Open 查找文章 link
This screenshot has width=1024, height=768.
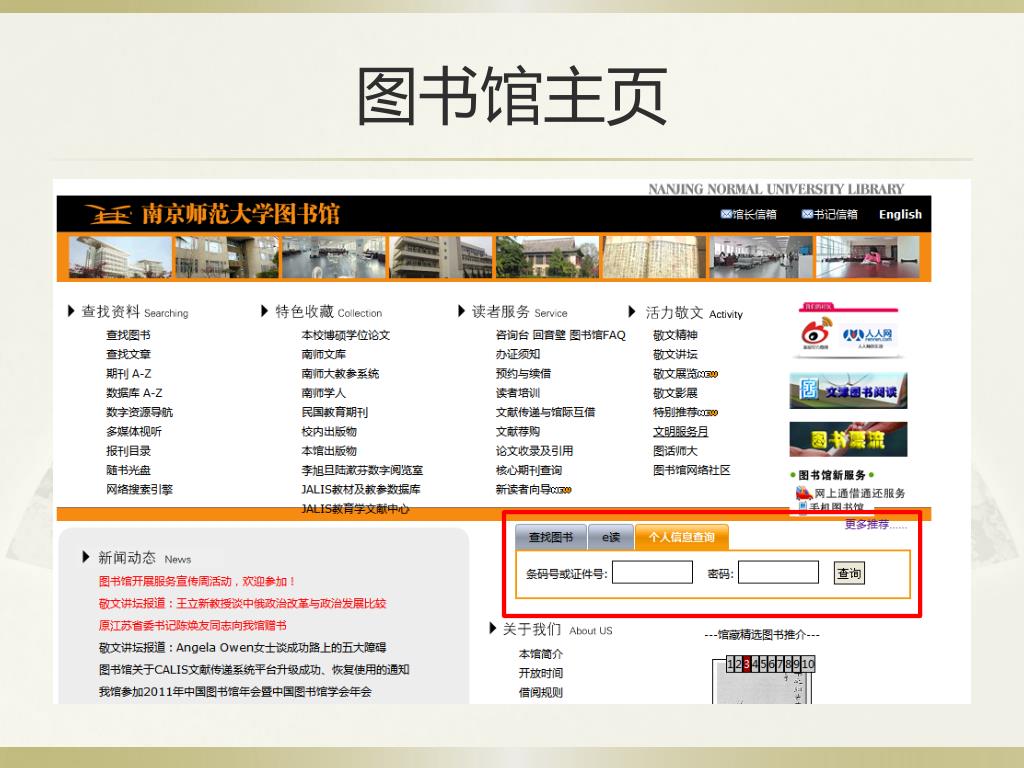[129, 354]
